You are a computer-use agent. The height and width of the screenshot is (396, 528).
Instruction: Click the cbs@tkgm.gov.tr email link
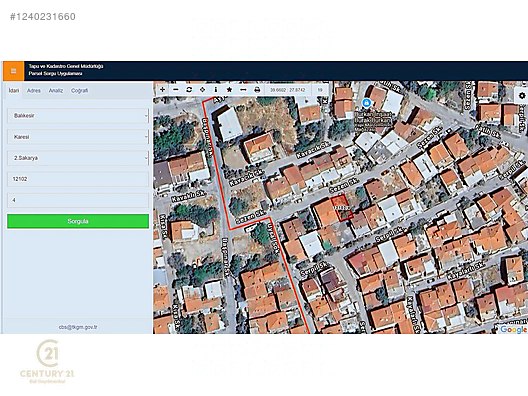(x=78, y=327)
